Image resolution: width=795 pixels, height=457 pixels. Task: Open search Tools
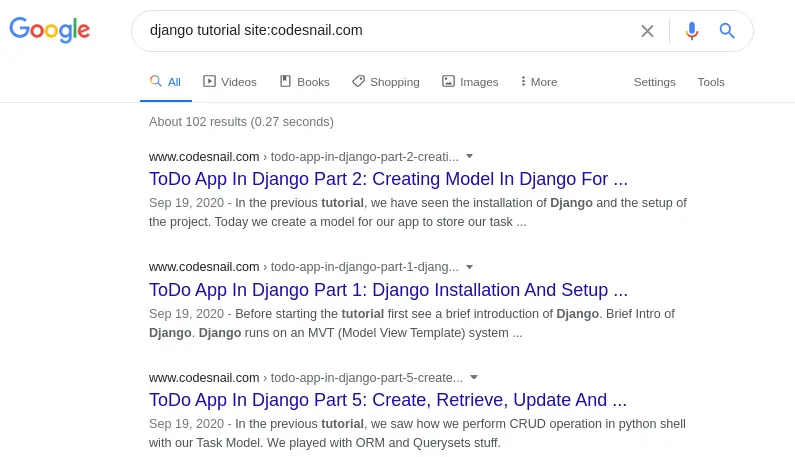click(x=711, y=82)
